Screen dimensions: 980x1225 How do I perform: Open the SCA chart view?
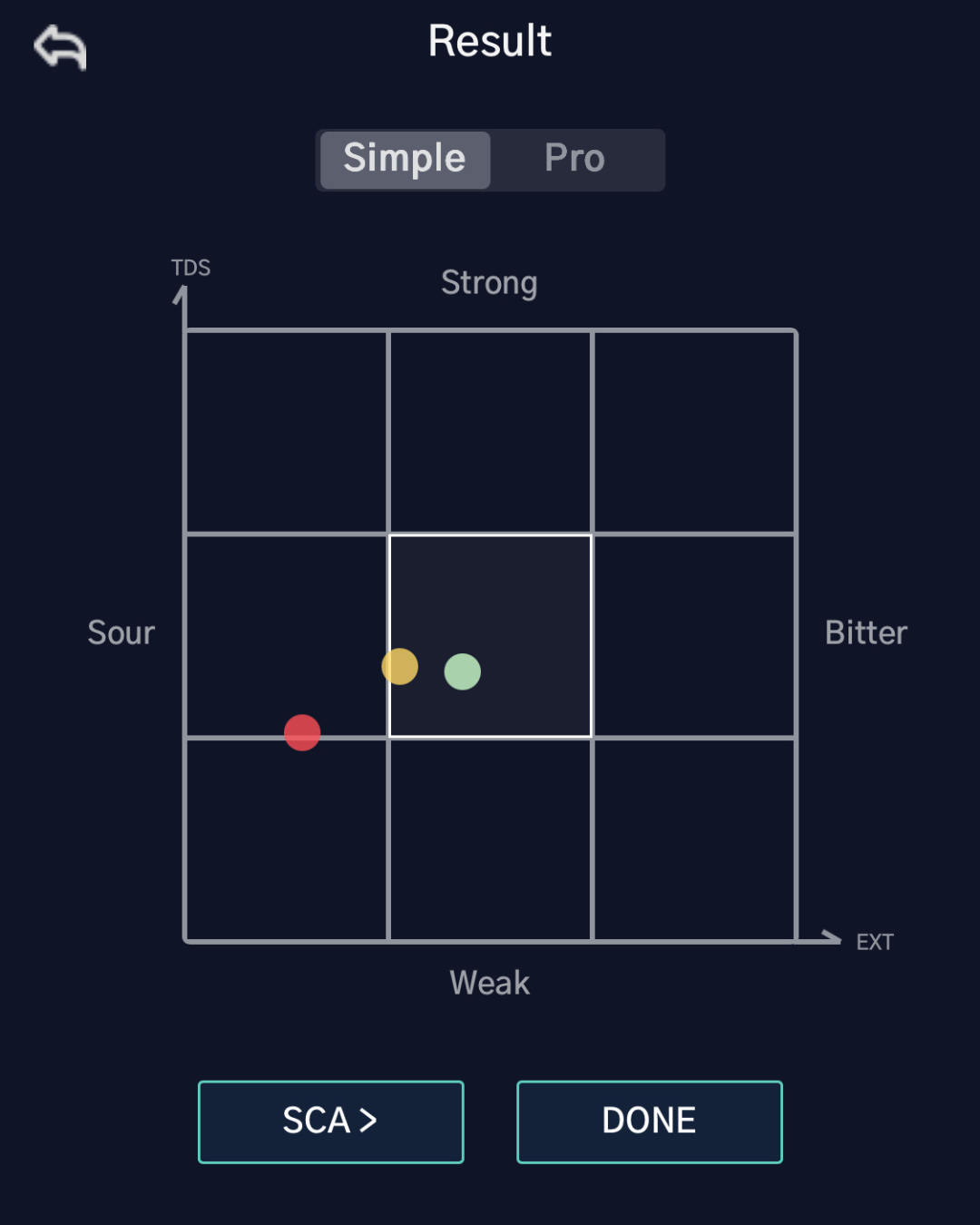[x=330, y=1122]
